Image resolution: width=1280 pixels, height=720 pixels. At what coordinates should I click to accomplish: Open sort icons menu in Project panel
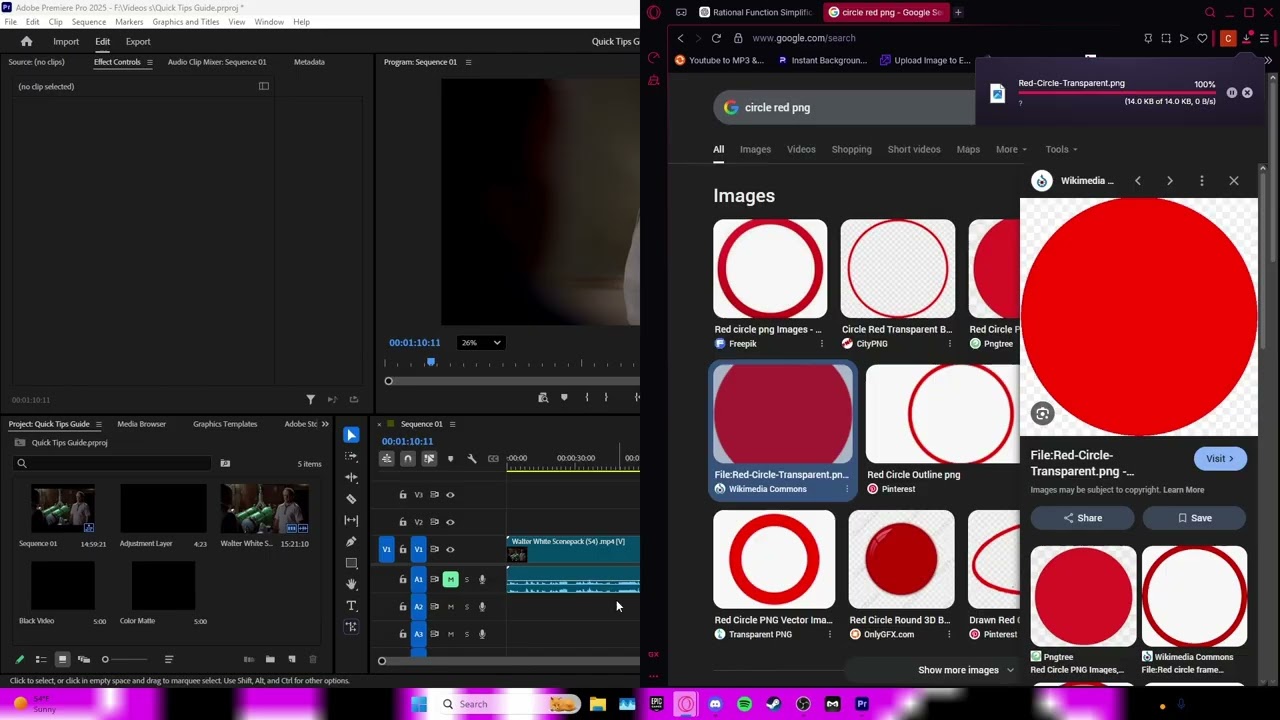point(169,660)
